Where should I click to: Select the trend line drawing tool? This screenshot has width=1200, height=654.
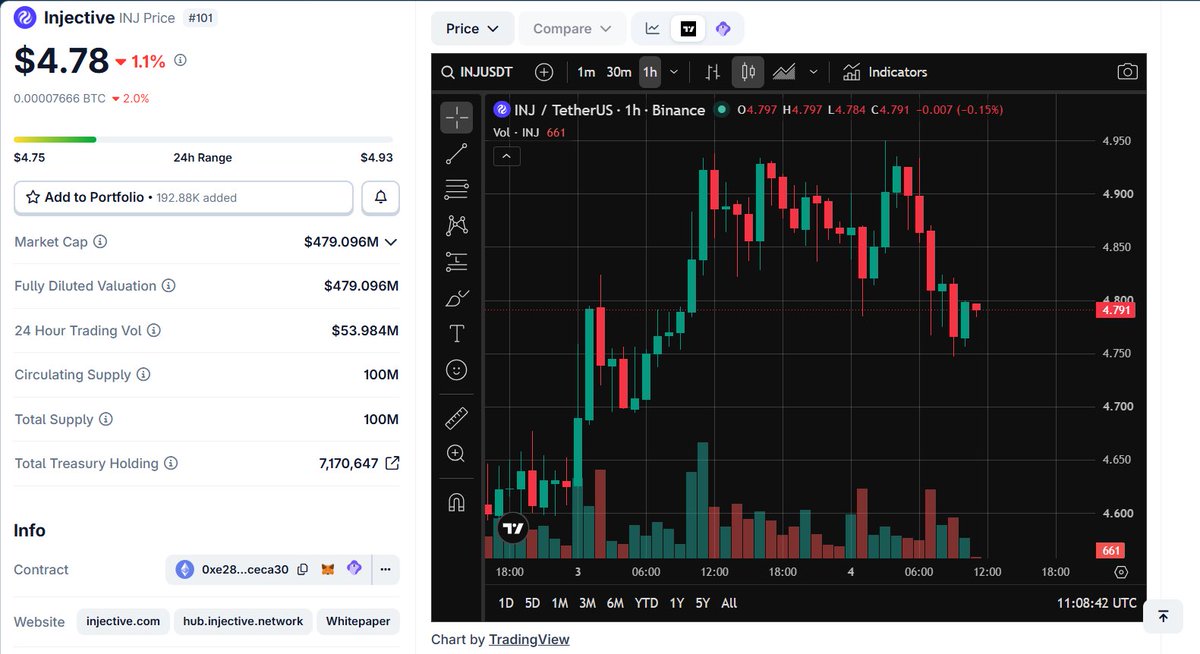pos(457,153)
